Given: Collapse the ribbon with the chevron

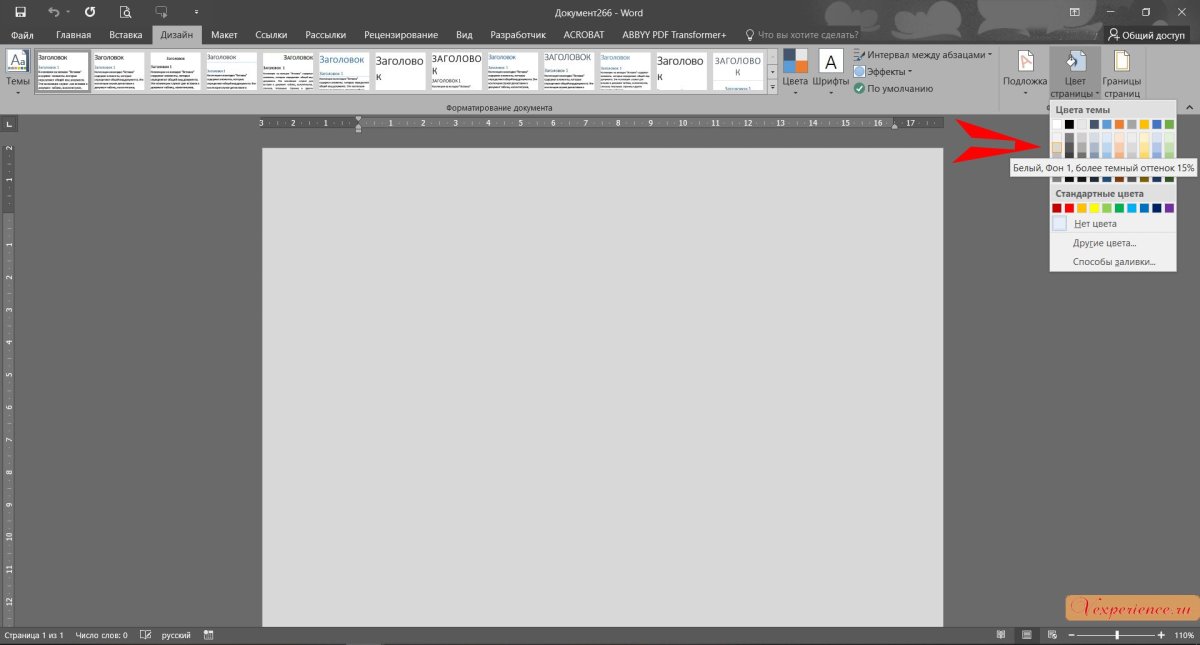Looking at the screenshot, I should [x=1189, y=107].
